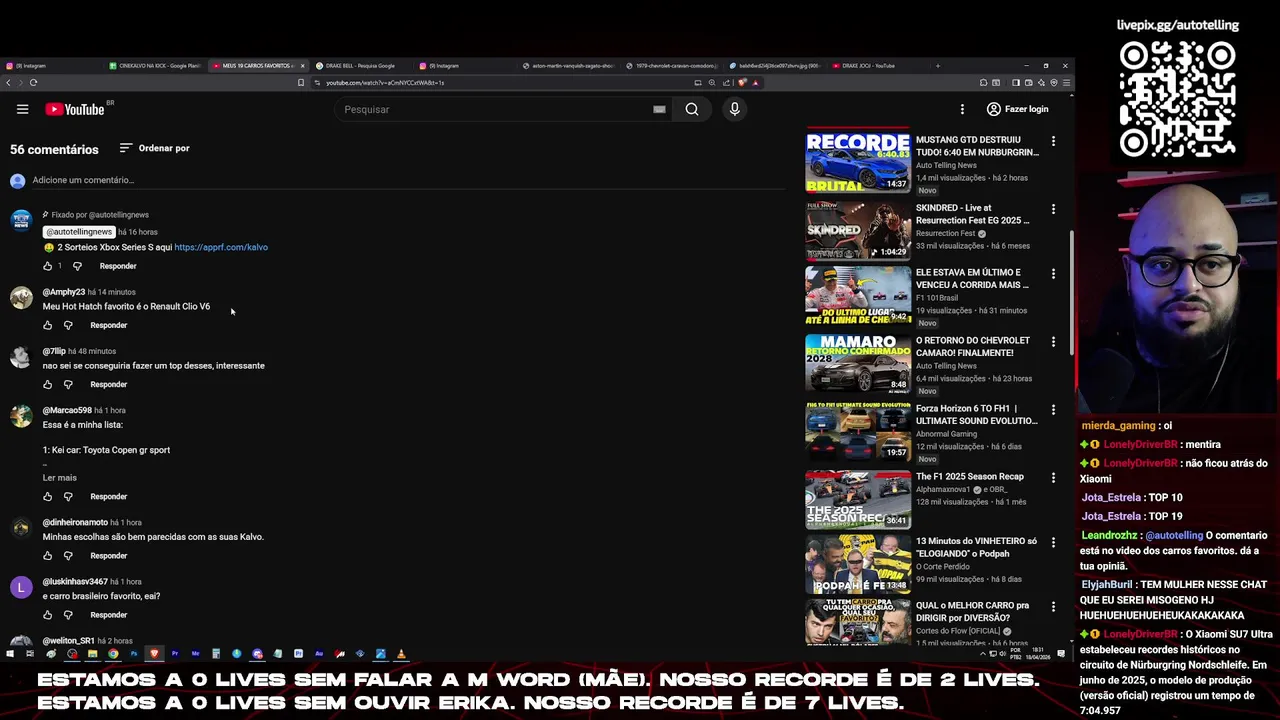Click the browser back arrow
Image resolution: width=1280 pixels, height=720 pixels.
(x=9, y=83)
